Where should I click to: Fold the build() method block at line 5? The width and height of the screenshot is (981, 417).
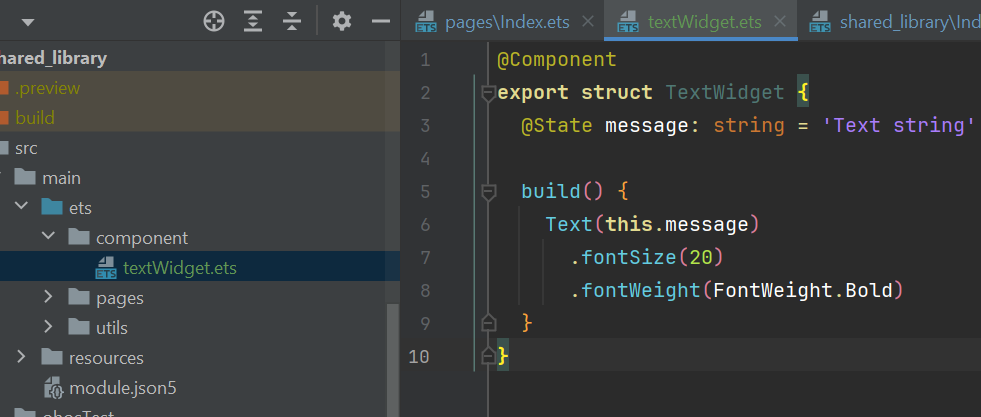click(x=488, y=192)
